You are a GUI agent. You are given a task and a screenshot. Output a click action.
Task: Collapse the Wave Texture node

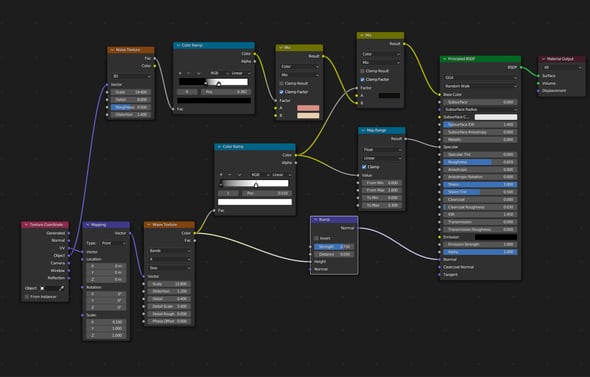(x=149, y=225)
